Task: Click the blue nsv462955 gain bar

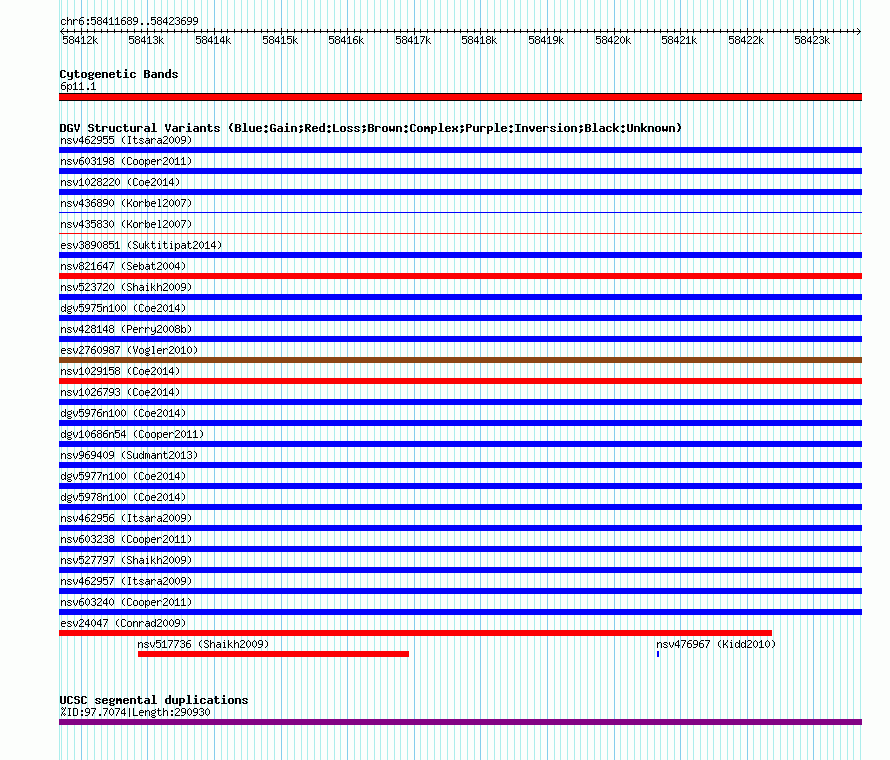Action: click(460, 150)
